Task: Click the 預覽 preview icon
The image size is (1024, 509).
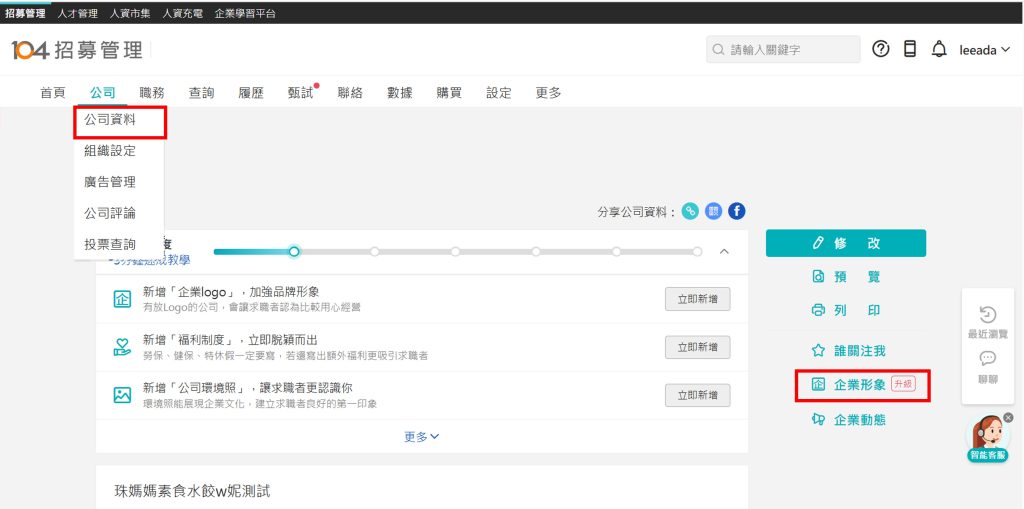Action: click(818, 276)
